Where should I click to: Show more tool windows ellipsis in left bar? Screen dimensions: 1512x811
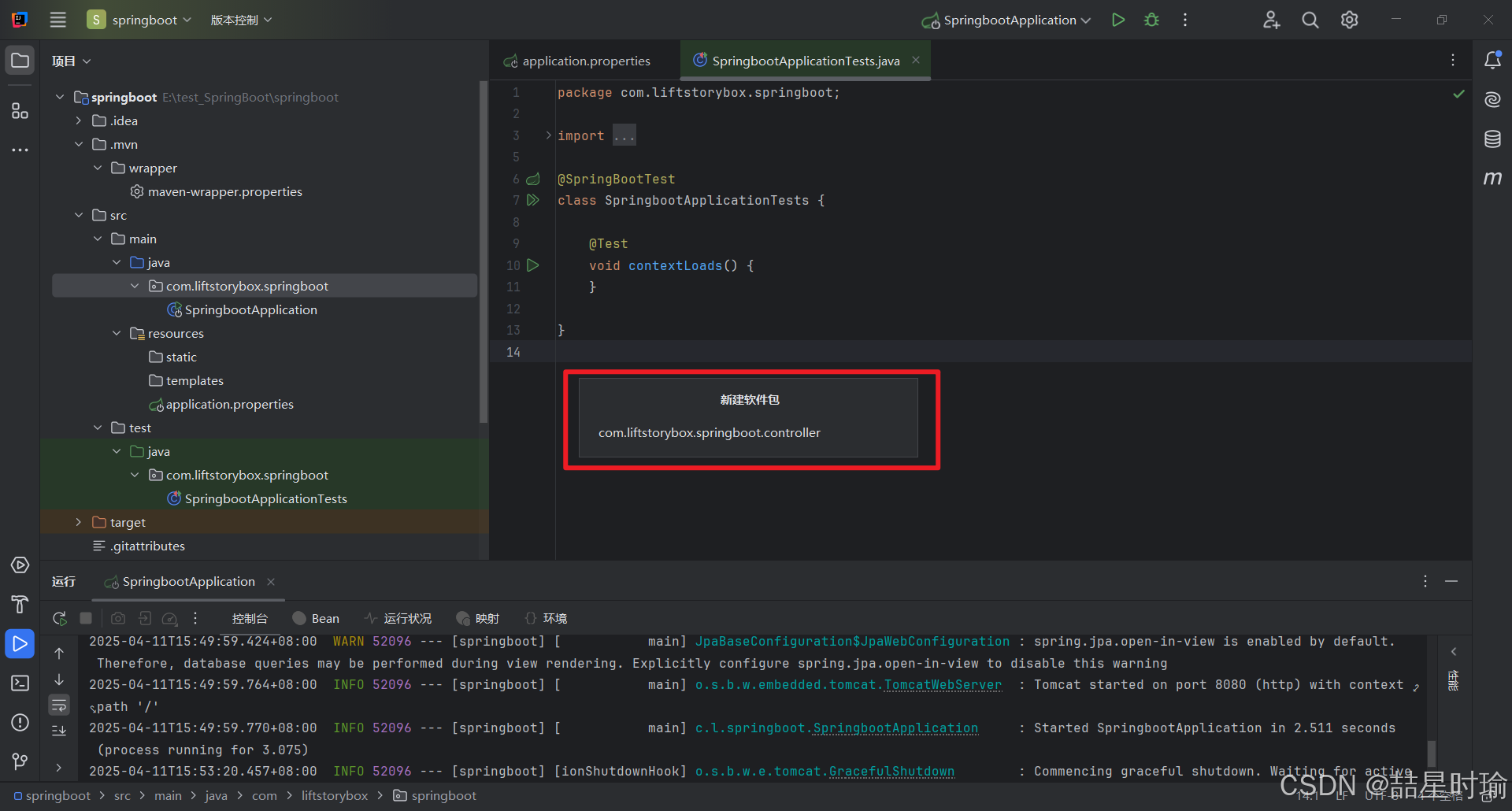click(x=20, y=150)
